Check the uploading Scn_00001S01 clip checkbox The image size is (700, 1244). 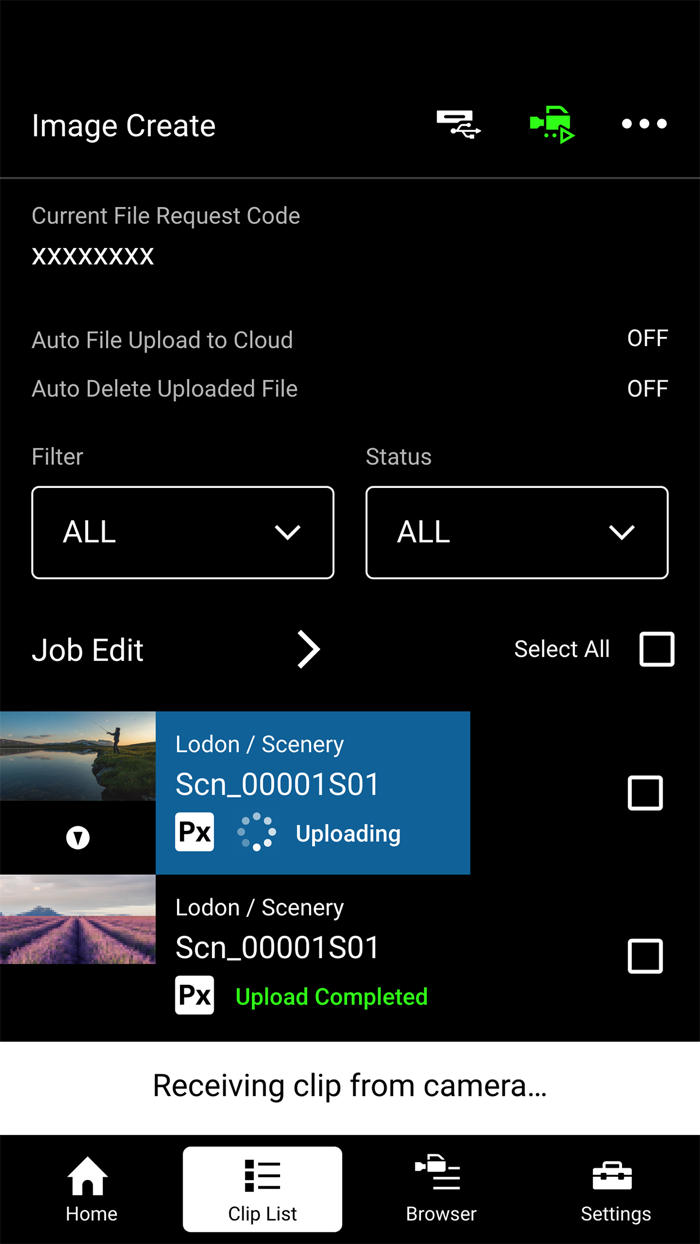click(645, 793)
